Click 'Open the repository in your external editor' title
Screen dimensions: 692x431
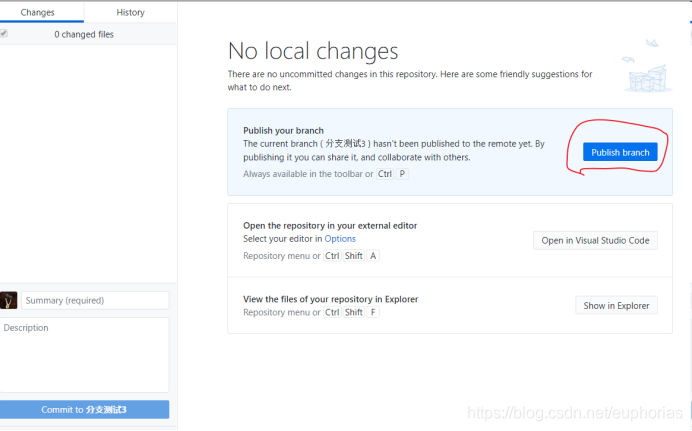click(x=330, y=226)
